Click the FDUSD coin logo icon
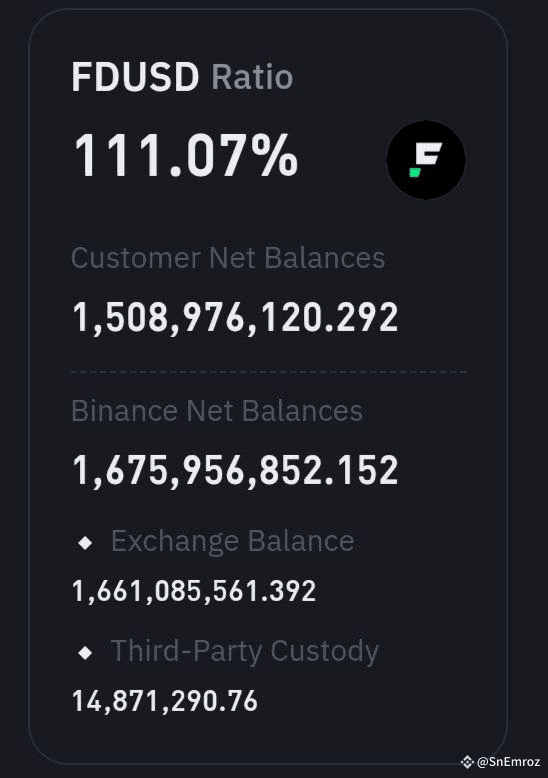 426,160
